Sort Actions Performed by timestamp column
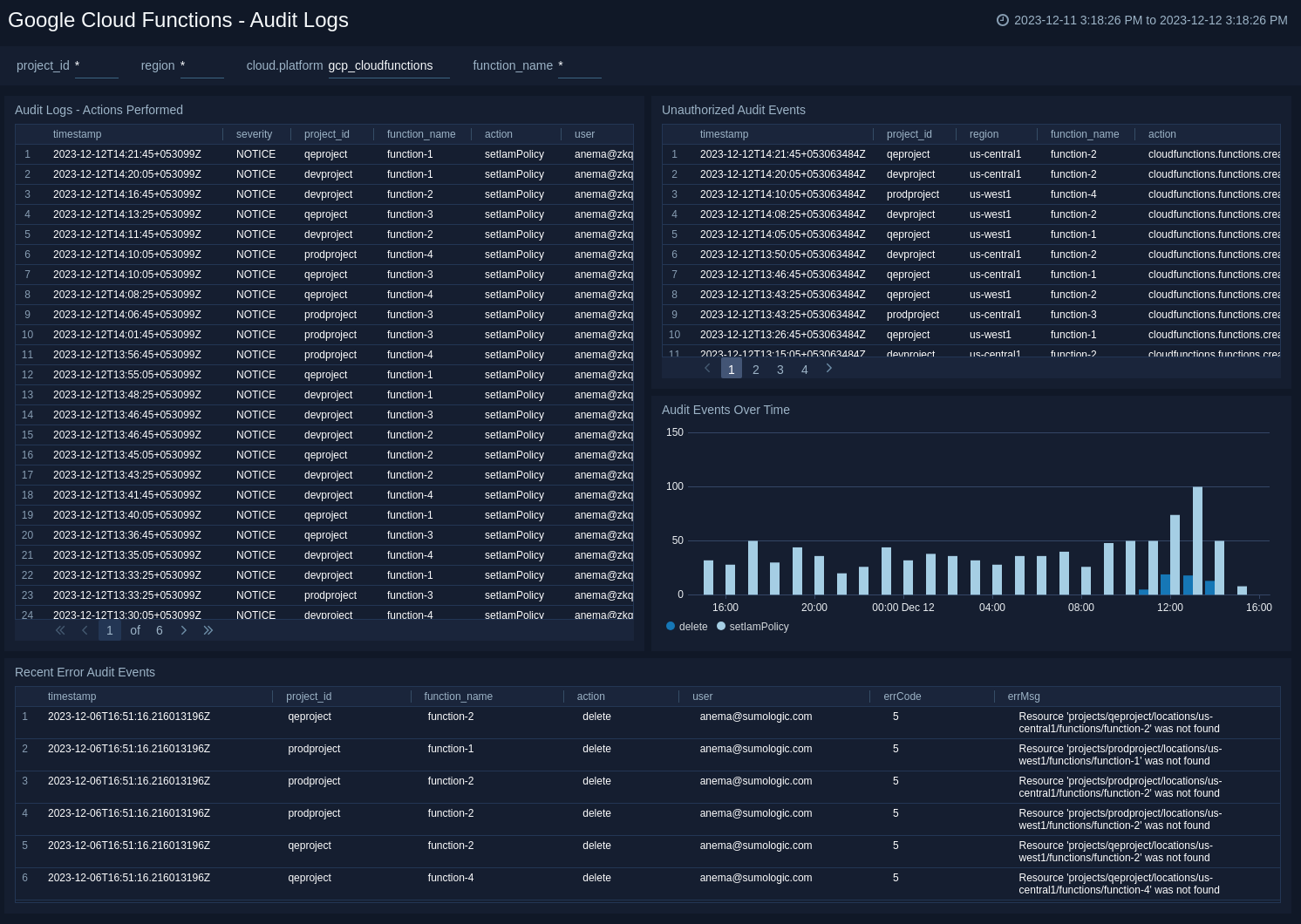This screenshot has height=924, width=1301. click(x=77, y=134)
